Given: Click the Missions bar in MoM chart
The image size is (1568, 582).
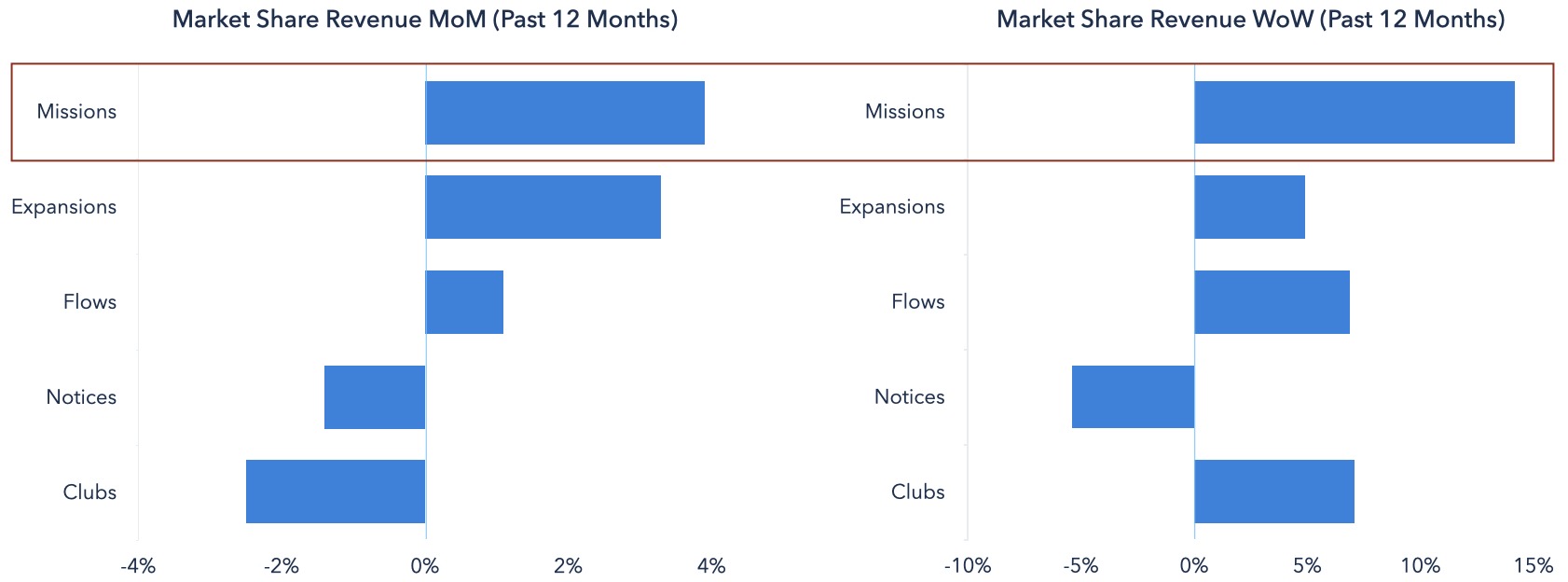Looking at the screenshot, I should tap(565, 113).
